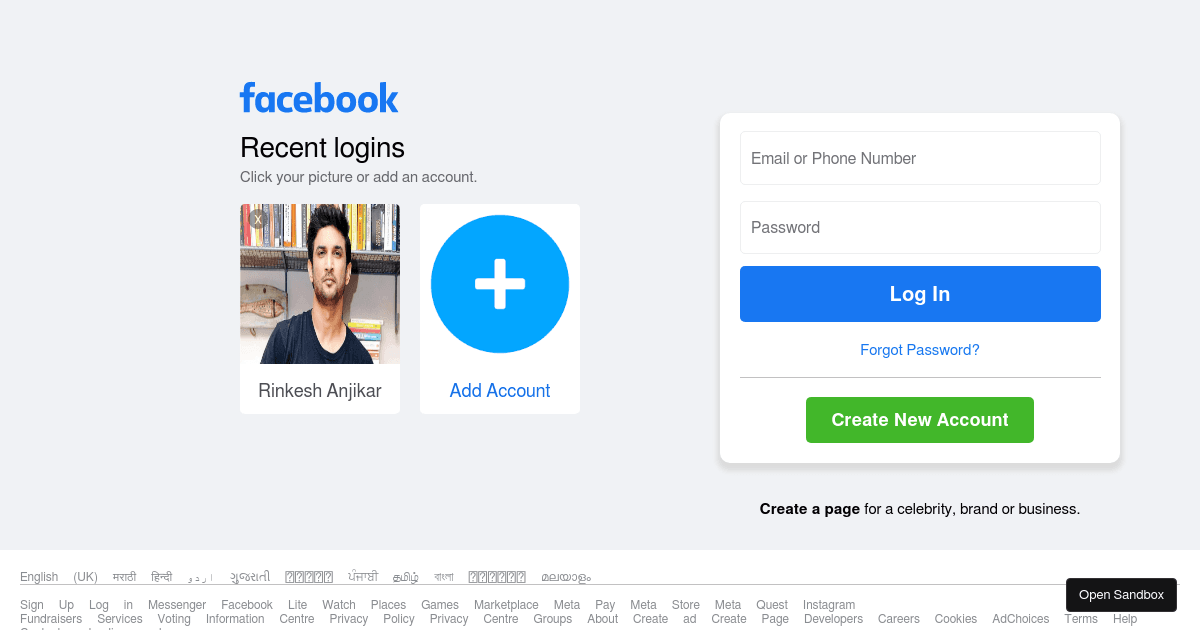Click the Add Account link
This screenshot has width=1200, height=630.
(x=499, y=390)
